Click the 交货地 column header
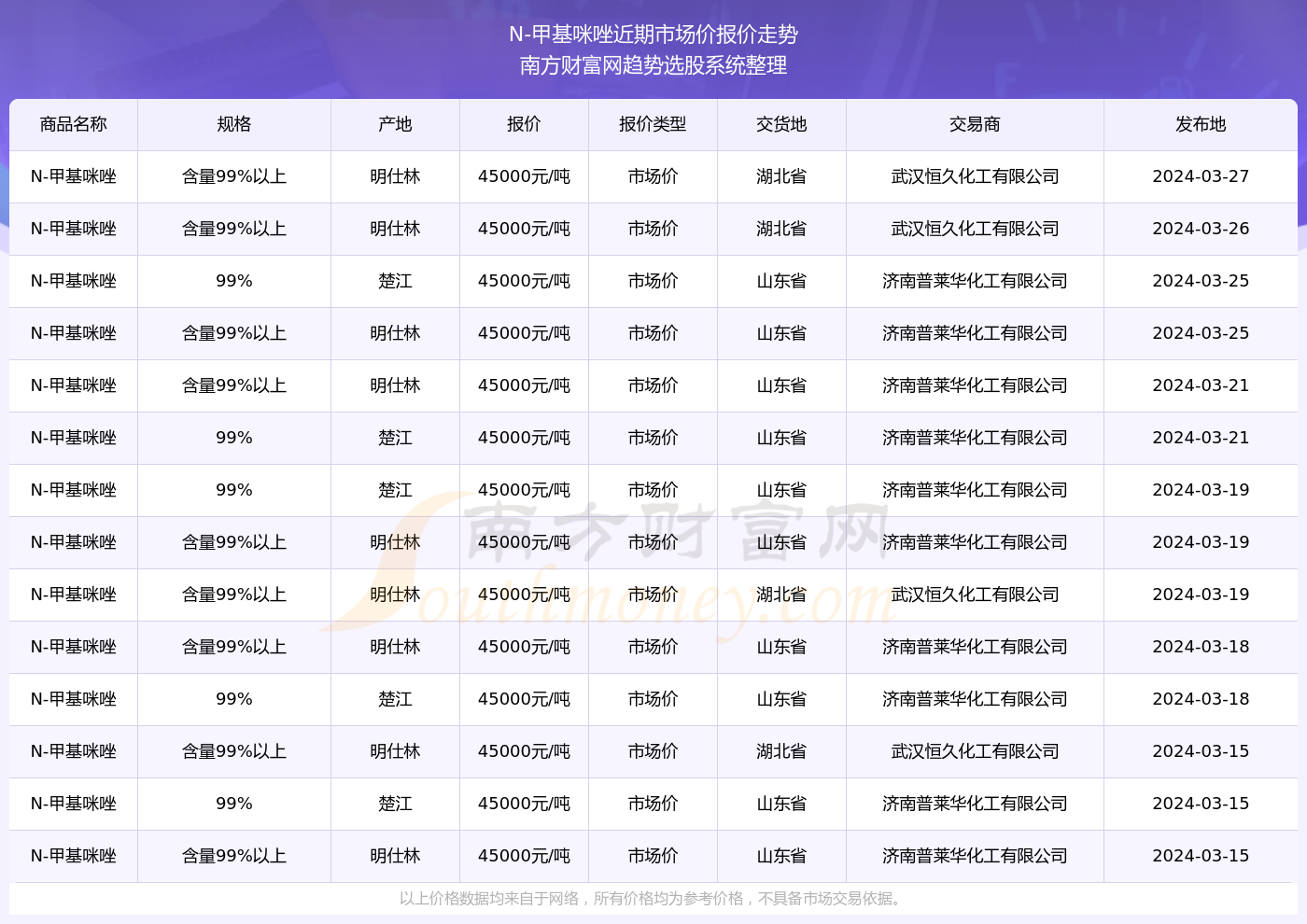1307x924 pixels. (780, 124)
